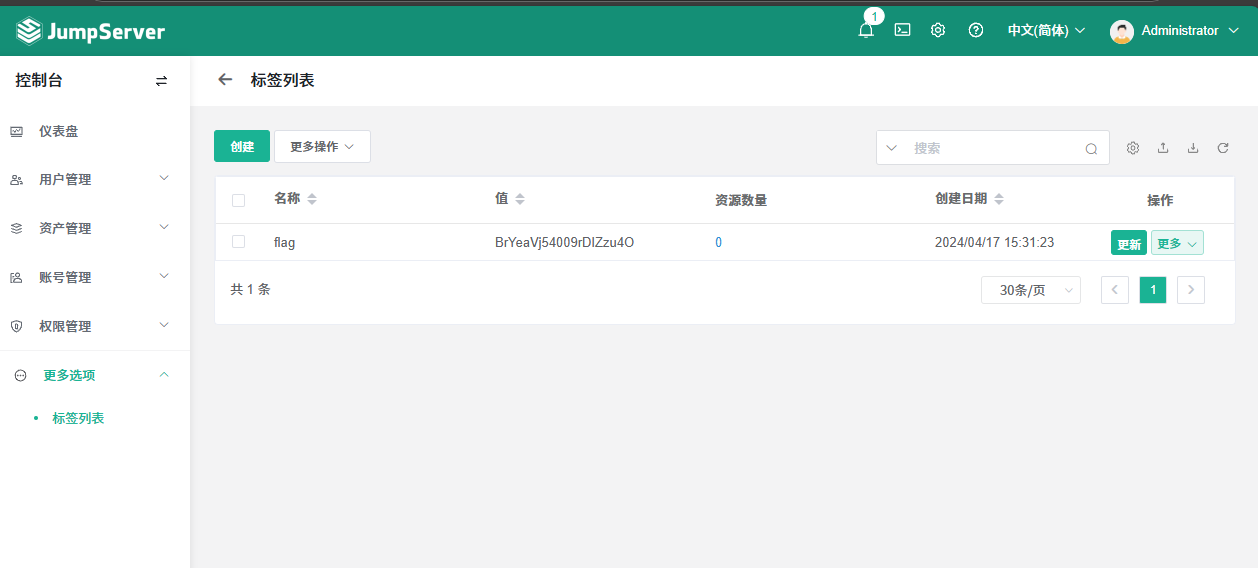Image resolution: width=1258 pixels, height=568 pixels.
Task: Expand 权限管理 menu chevron
Action: pos(164,325)
